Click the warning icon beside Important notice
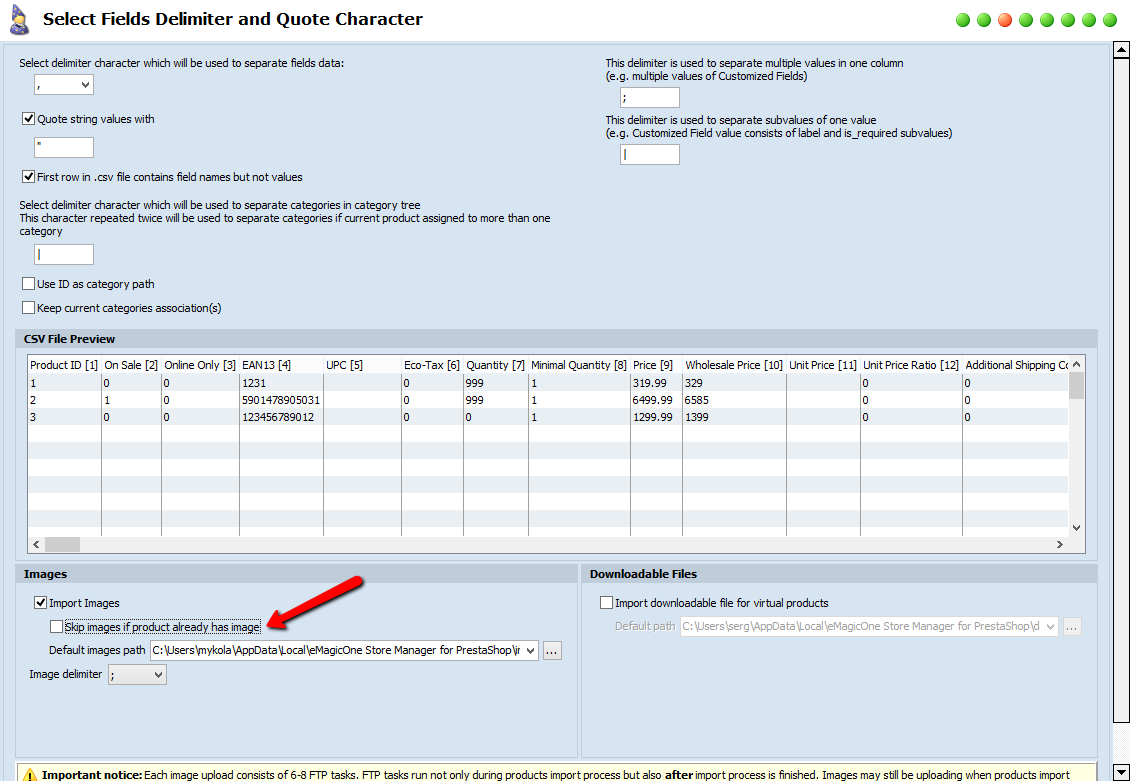The width and height of the screenshot is (1130, 781). tap(30, 775)
